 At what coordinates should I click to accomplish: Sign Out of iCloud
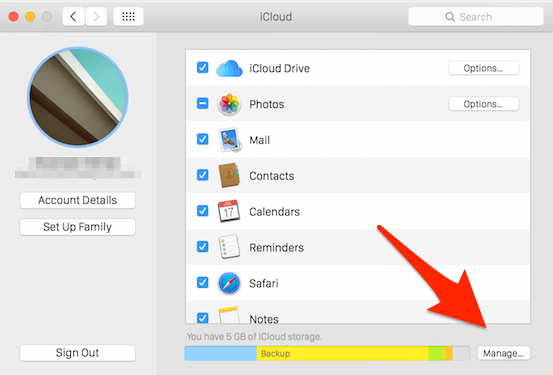tap(78, 353)
